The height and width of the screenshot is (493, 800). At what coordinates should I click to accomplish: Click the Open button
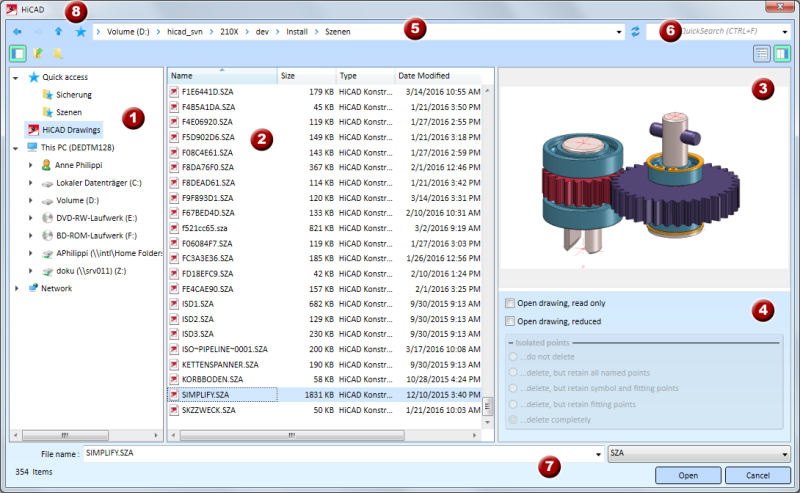click(688, 475)
